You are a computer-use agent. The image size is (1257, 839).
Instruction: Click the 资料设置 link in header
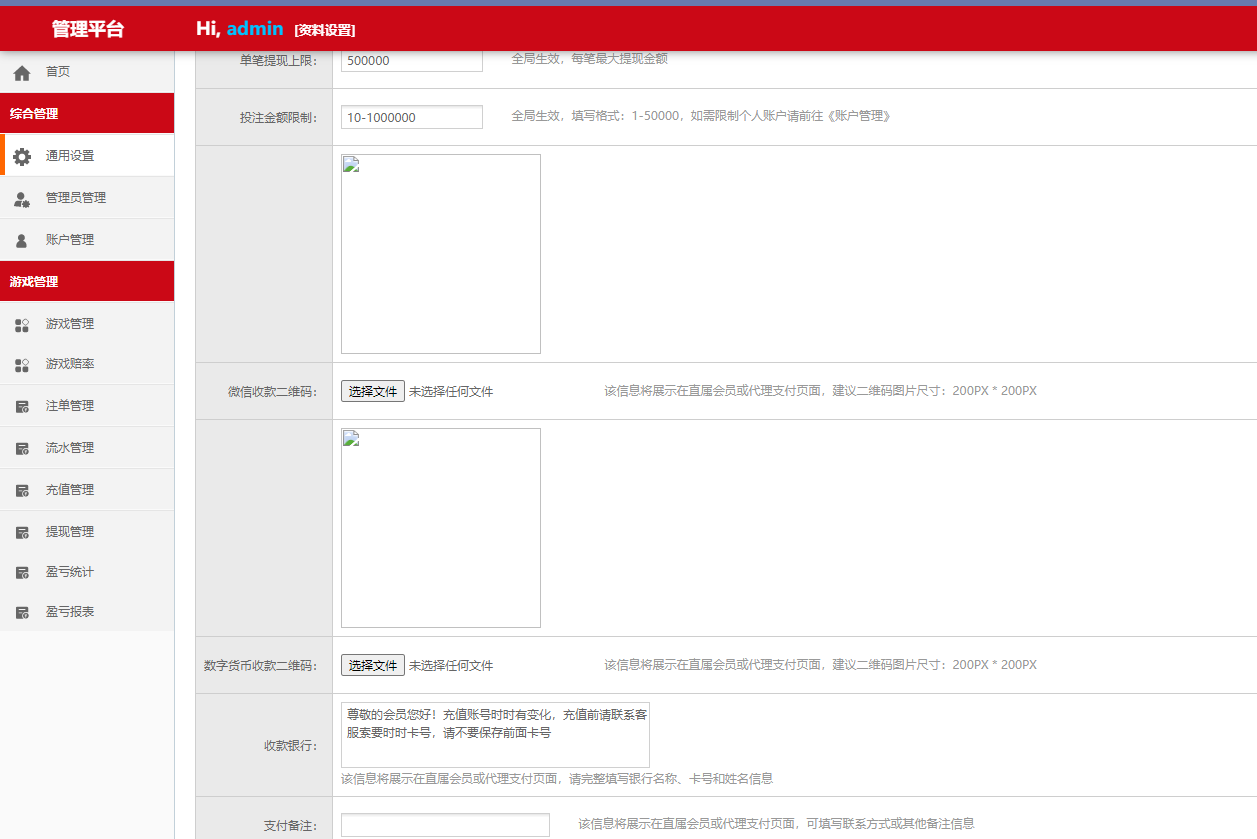(x=325, y=30)
